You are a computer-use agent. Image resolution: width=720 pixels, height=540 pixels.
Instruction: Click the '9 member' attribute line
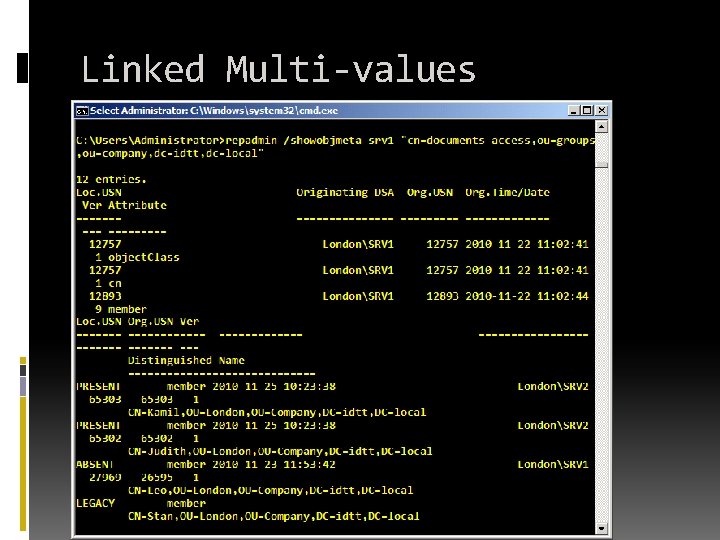pos(121,309)
